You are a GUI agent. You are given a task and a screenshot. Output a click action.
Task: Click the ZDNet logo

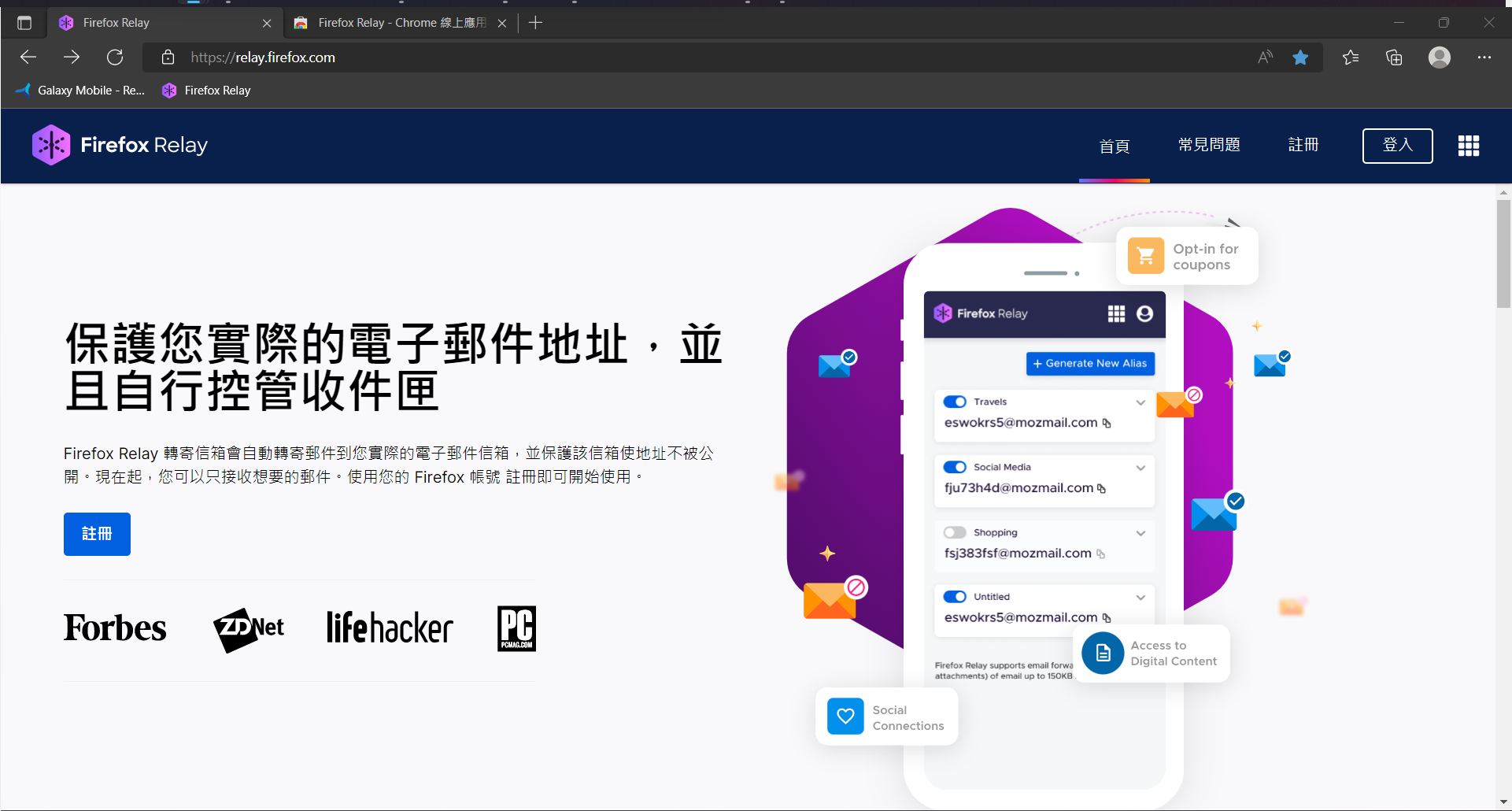(249, 629)
